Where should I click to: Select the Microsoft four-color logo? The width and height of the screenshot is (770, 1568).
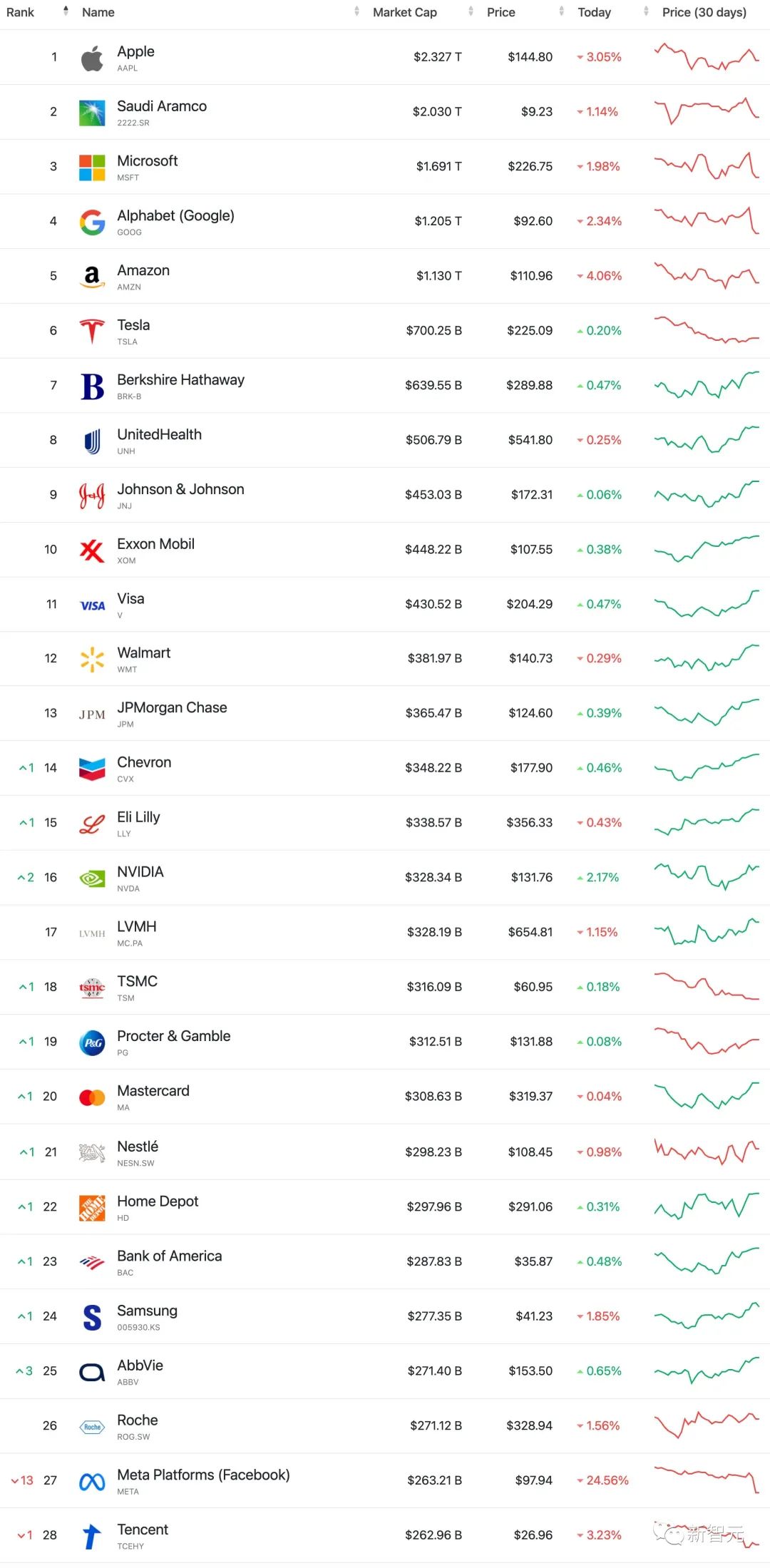tap(92, 168)
